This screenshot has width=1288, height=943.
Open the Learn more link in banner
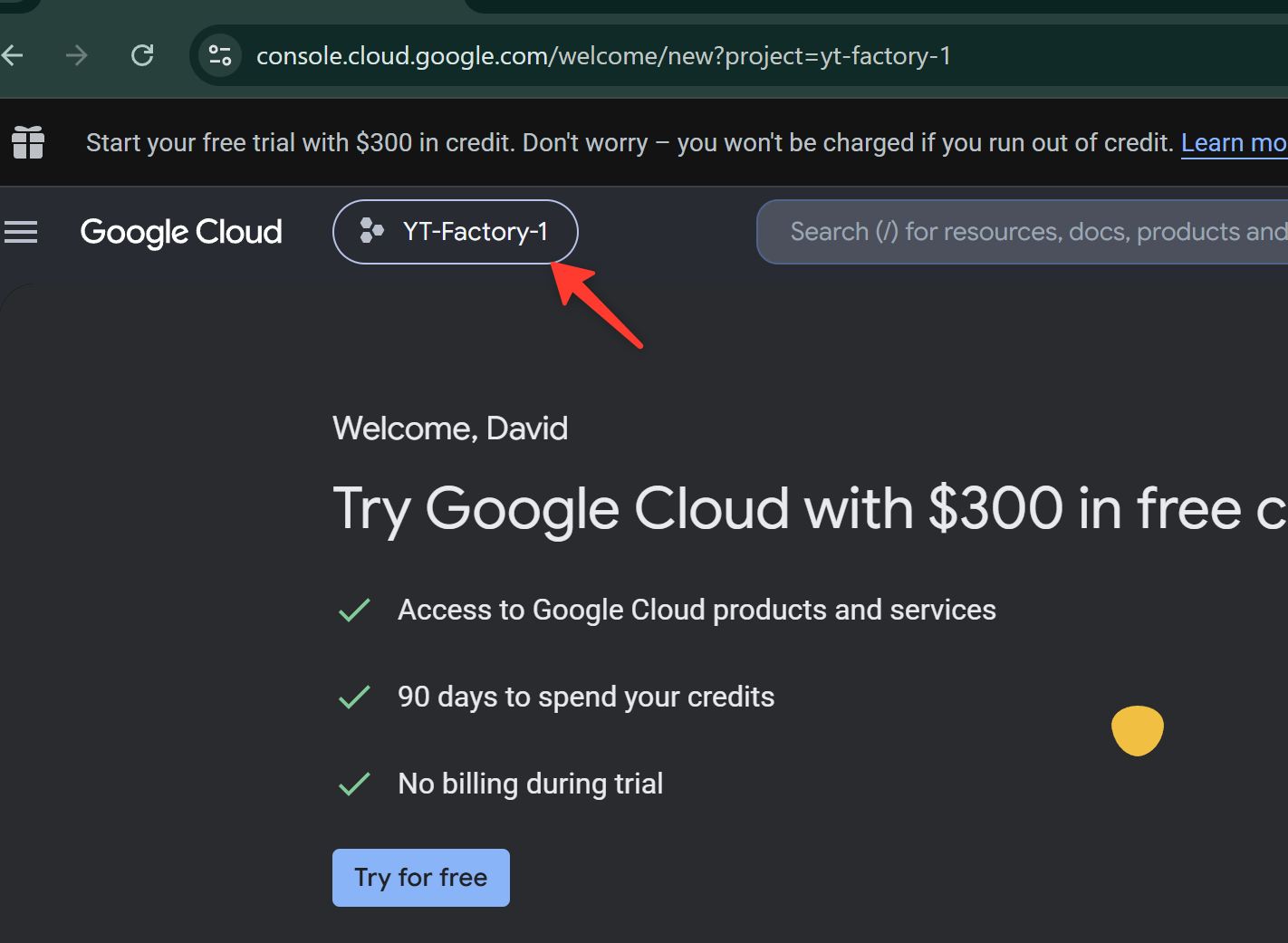[x=1234, y=143]
